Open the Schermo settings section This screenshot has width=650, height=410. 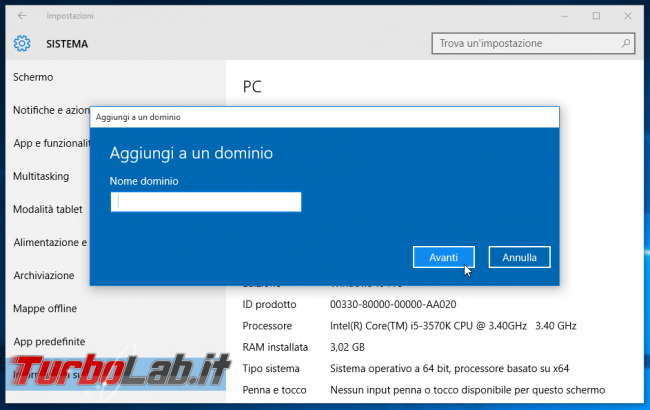[33, 77]
